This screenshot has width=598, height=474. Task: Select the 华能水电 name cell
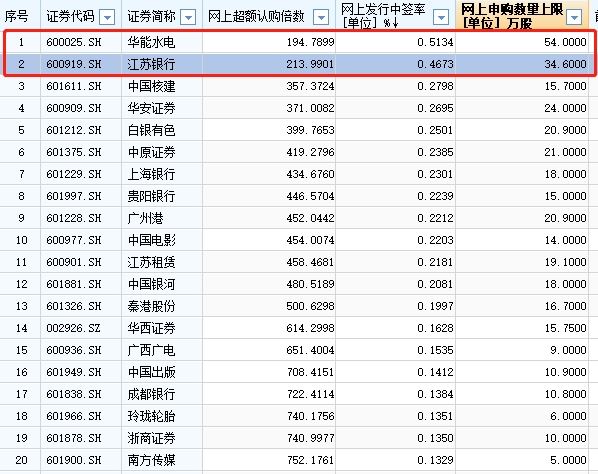(x=151, y=42)
